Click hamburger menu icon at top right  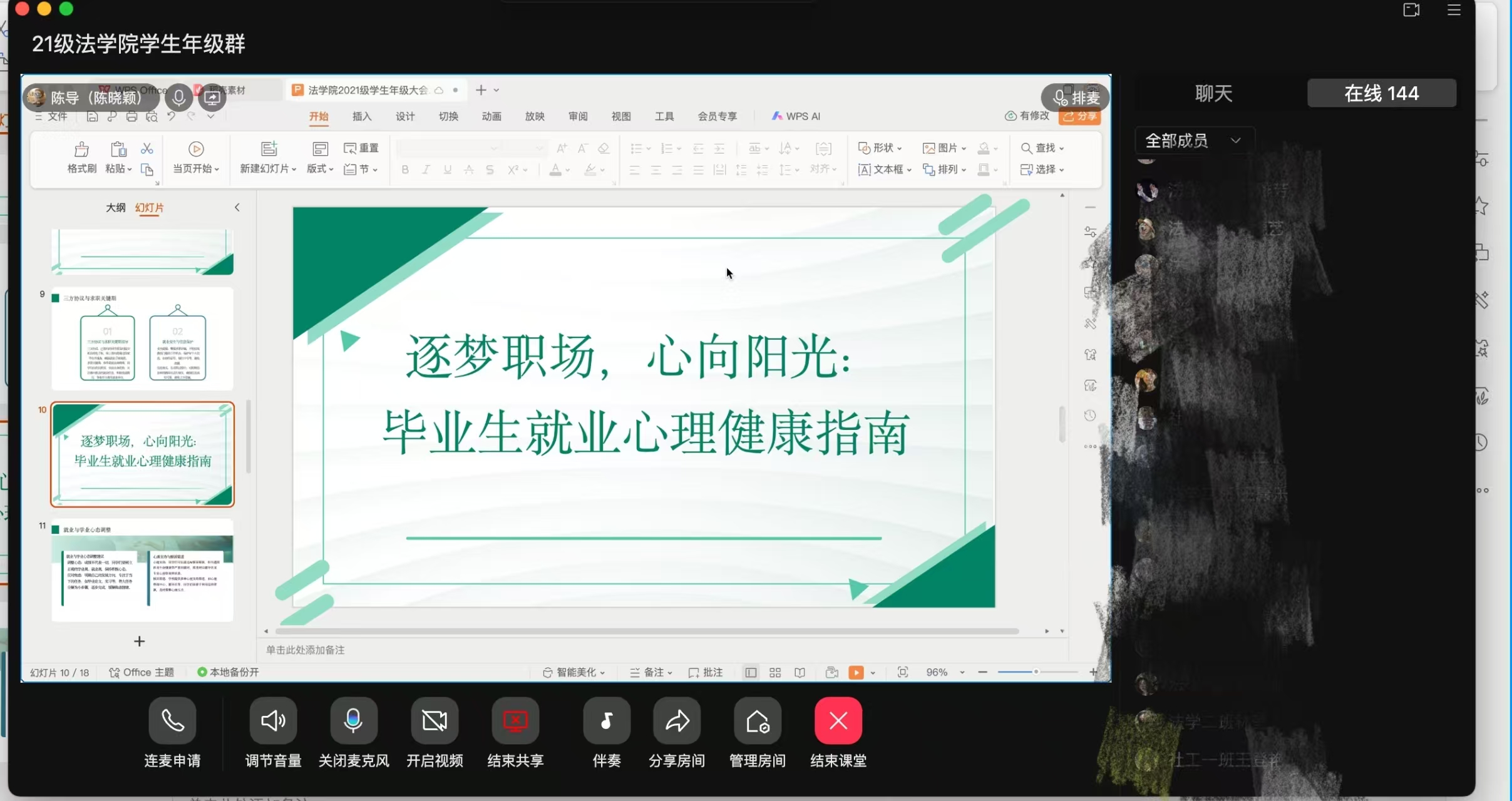point(1454,10)
